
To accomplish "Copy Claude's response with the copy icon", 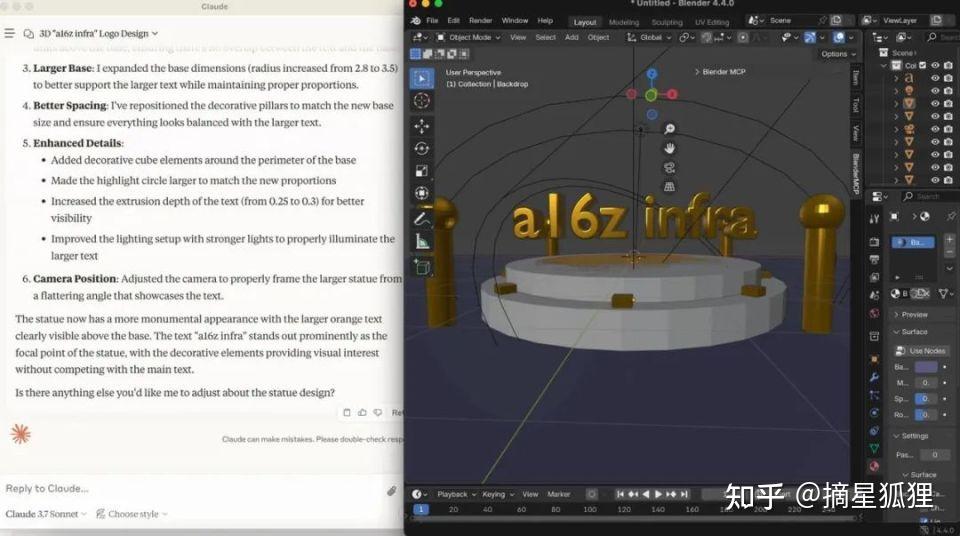I will coord(346,412).
